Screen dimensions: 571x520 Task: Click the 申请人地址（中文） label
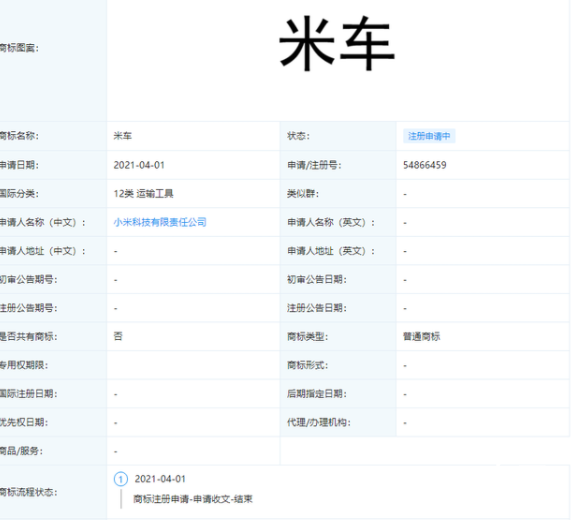coord(43,251)
